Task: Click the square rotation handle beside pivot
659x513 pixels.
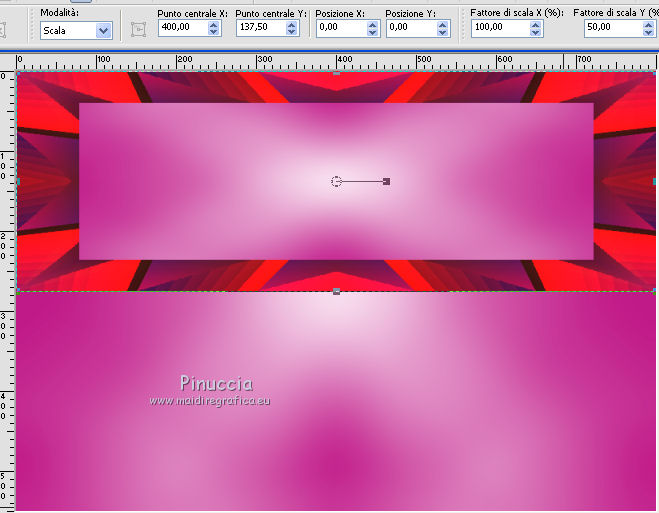Action: click(387, 182)
